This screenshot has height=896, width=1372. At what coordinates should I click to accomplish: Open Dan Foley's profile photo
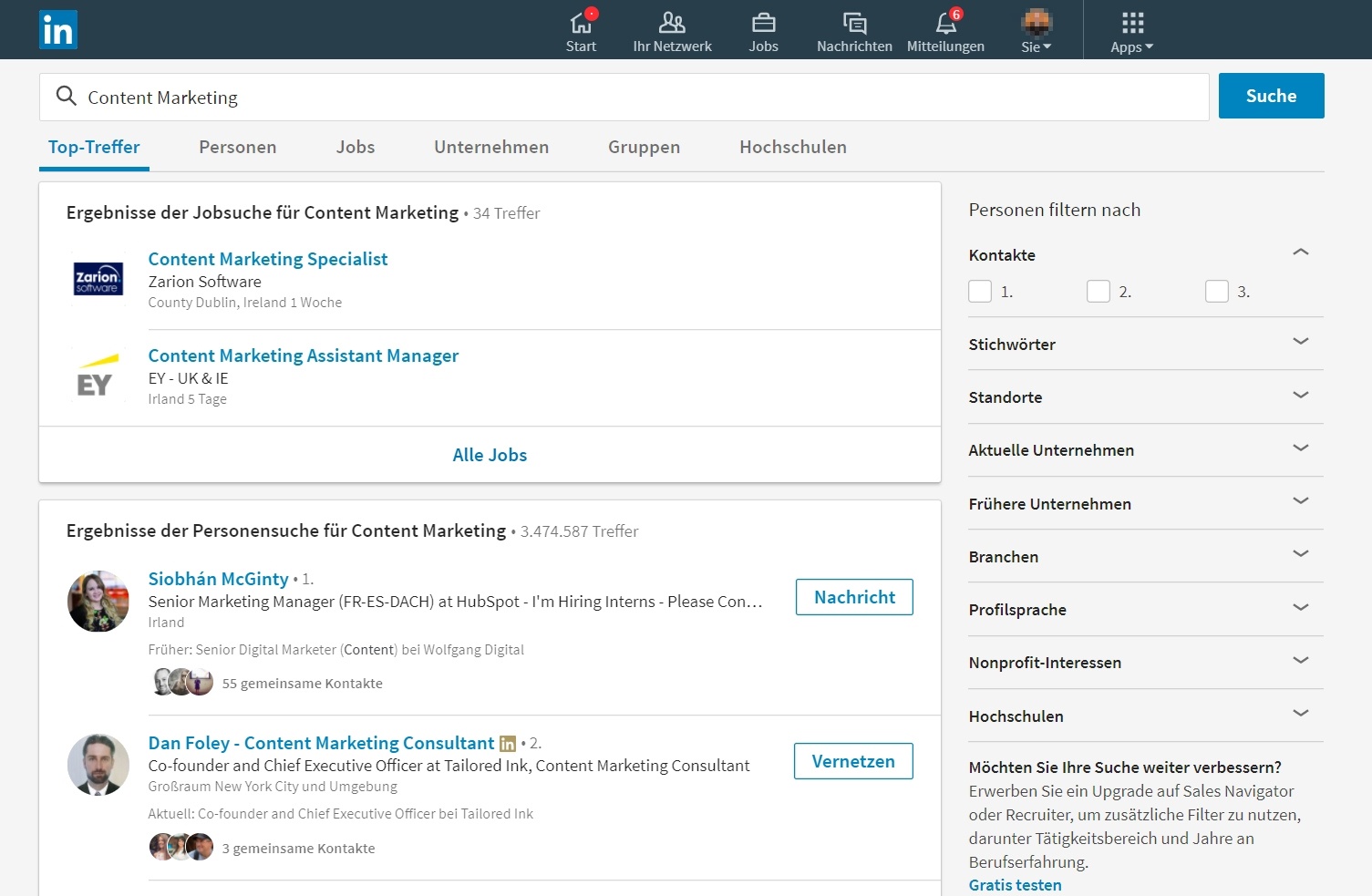[x=98, y=765]
